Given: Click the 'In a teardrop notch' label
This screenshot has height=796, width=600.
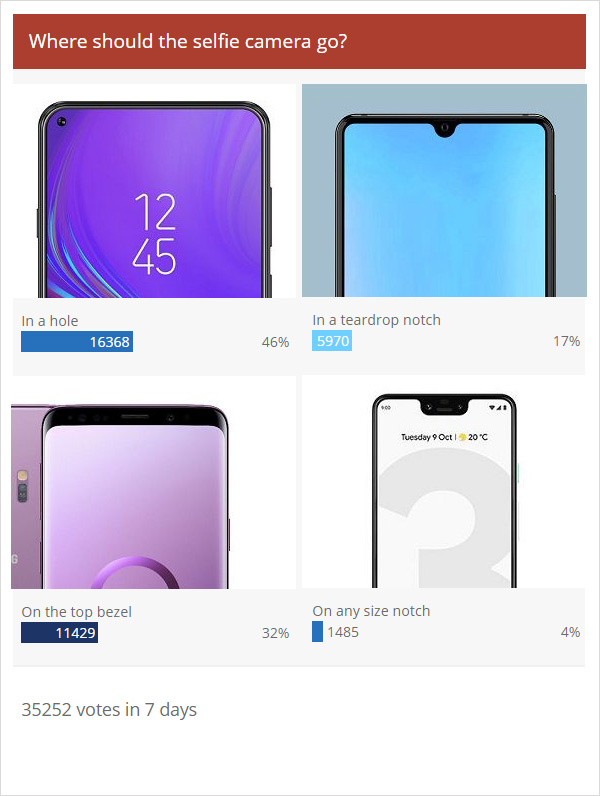Looking at the screenshot, I should tap(376, 320).
